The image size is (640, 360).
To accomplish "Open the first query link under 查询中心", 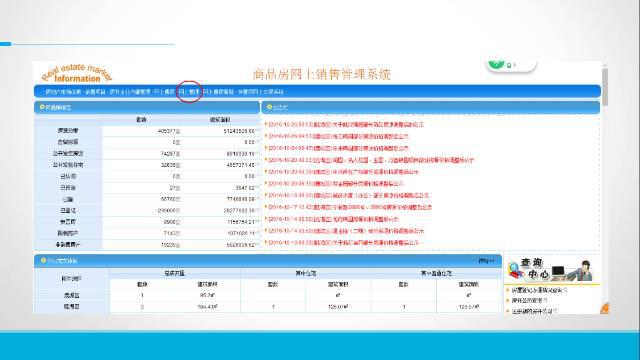I will pyautogui.click(x=539, y=290).
